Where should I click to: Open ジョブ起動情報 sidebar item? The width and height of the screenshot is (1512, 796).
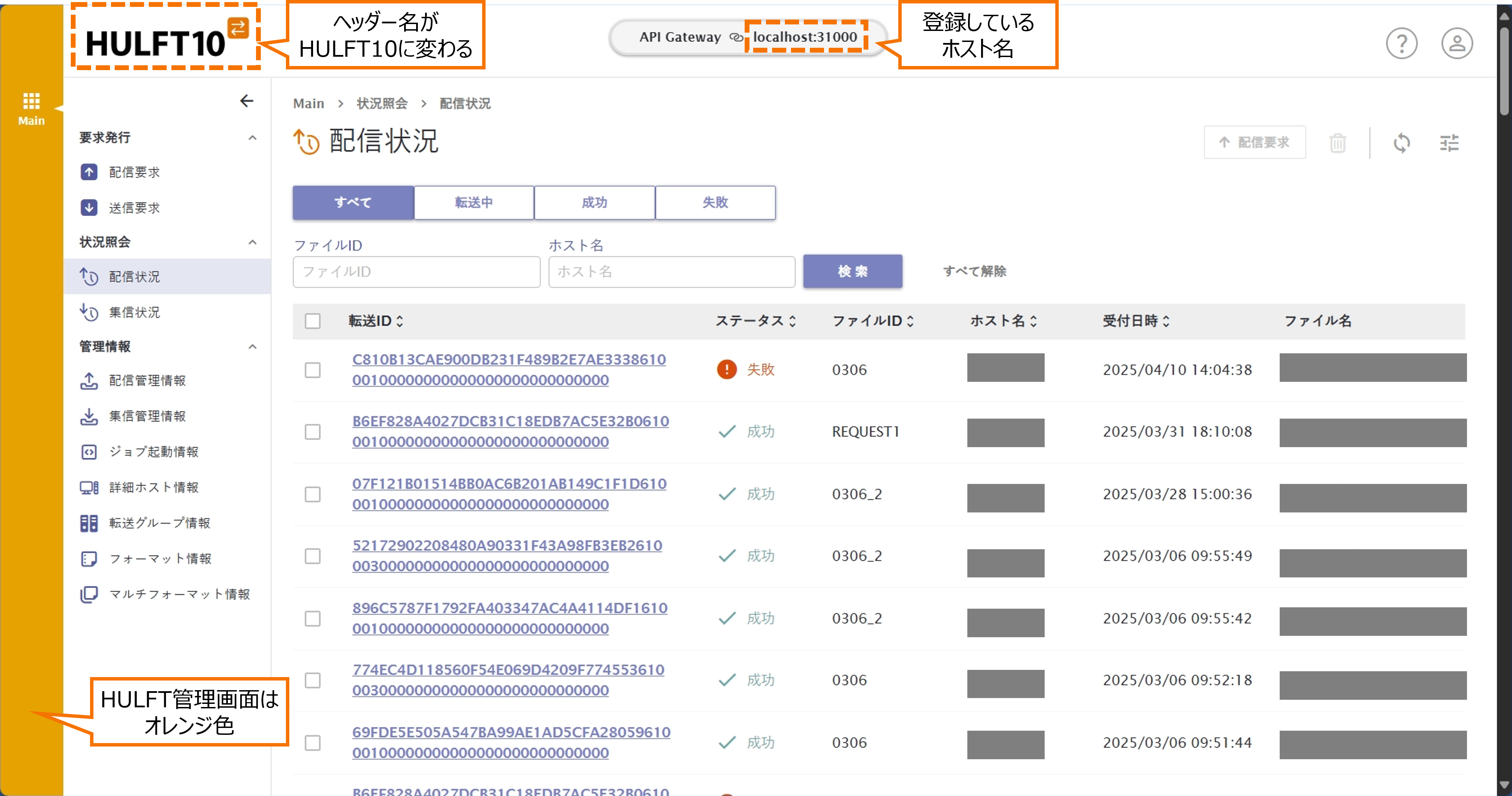(x=153, y=451)
